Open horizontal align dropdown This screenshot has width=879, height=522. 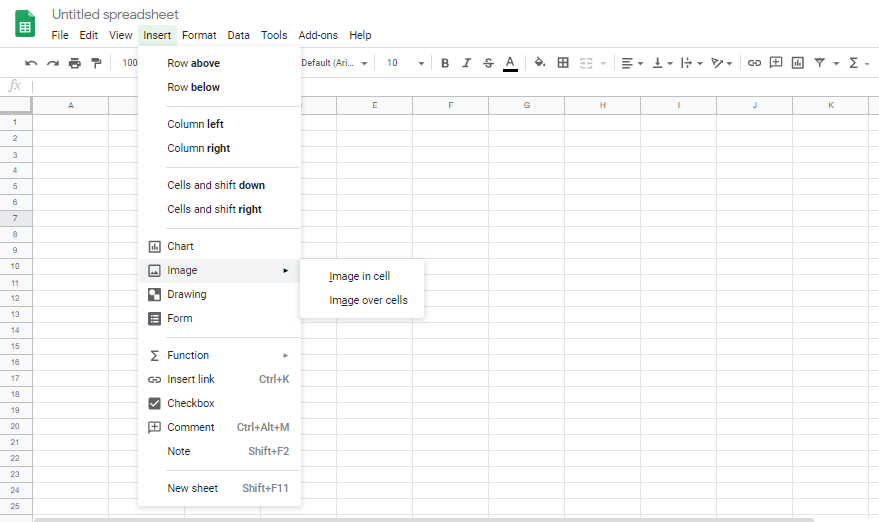coord(632,63)
